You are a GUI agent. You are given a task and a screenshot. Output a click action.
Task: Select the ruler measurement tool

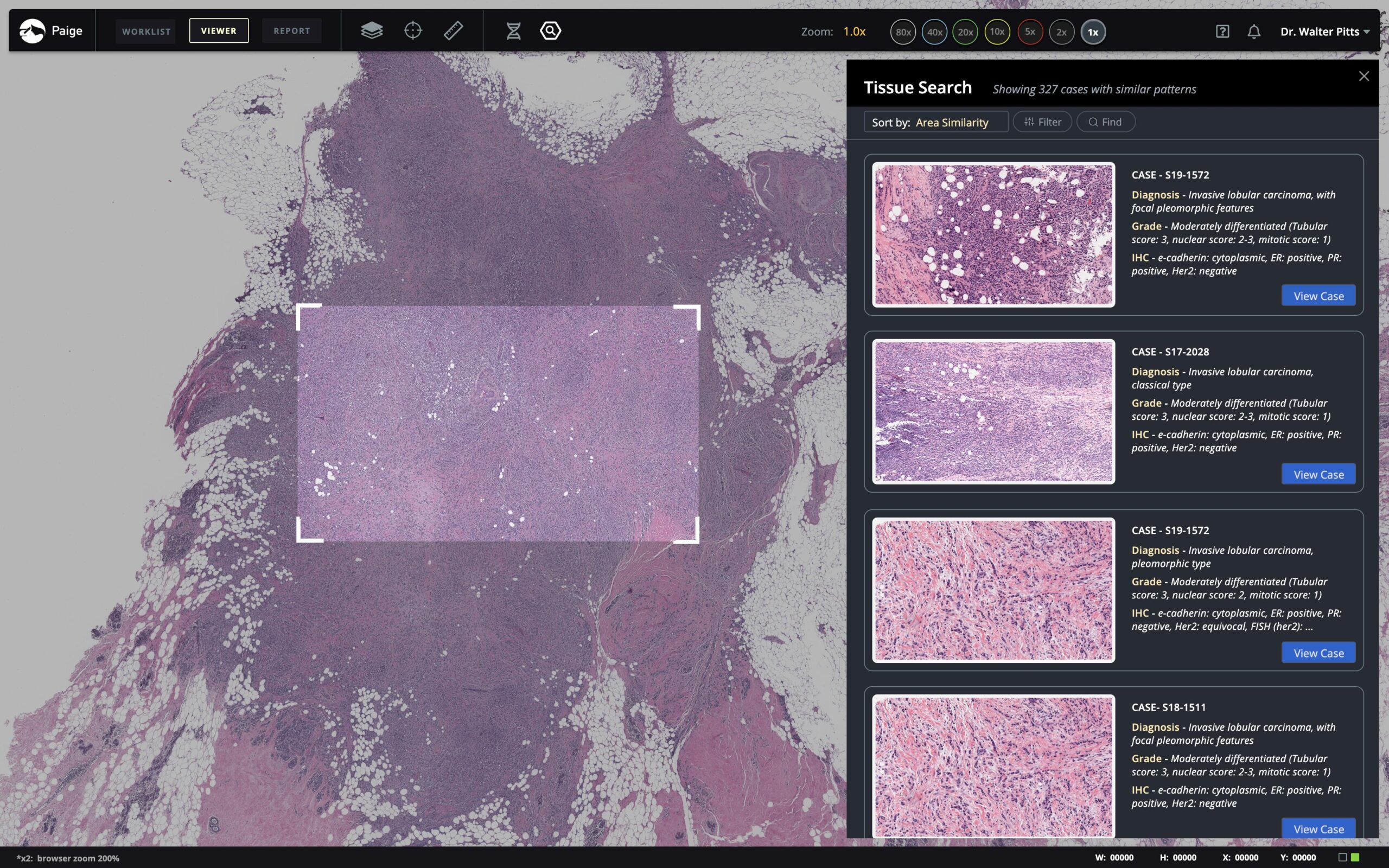[x=453, y=30]
